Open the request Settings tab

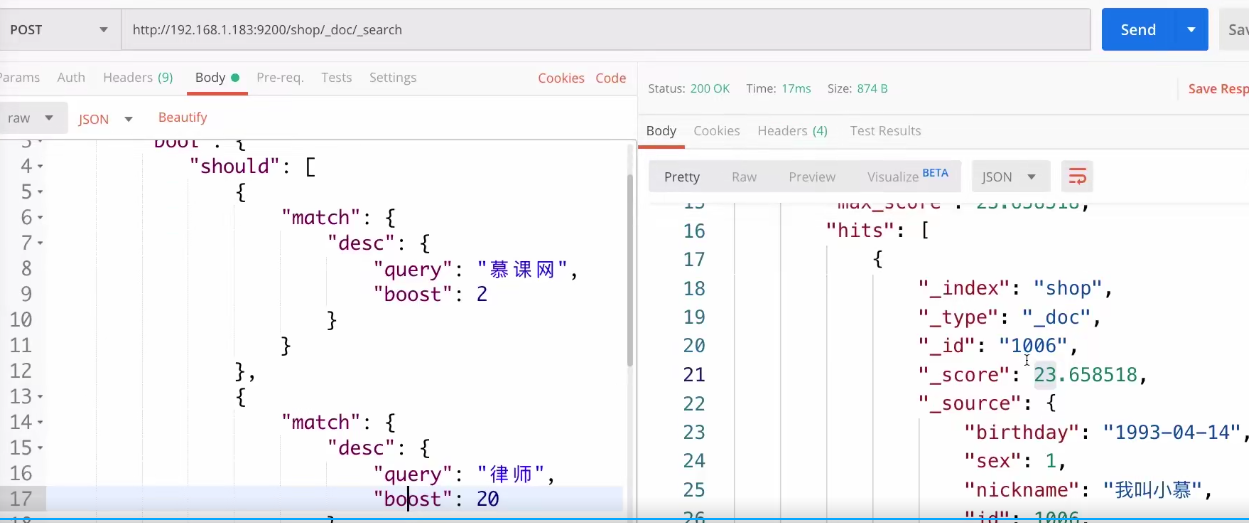coord(393,78)
